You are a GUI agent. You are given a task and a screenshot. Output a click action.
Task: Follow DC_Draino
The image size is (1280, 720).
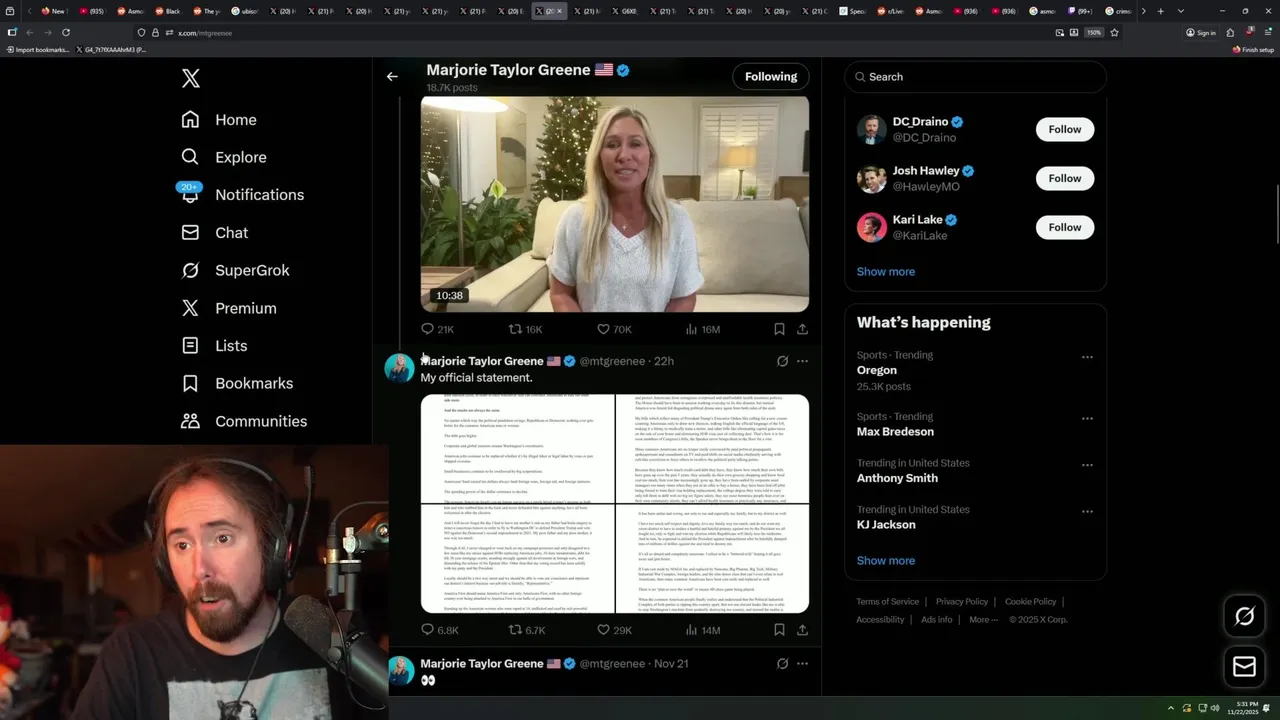[x=1064, y=129]
